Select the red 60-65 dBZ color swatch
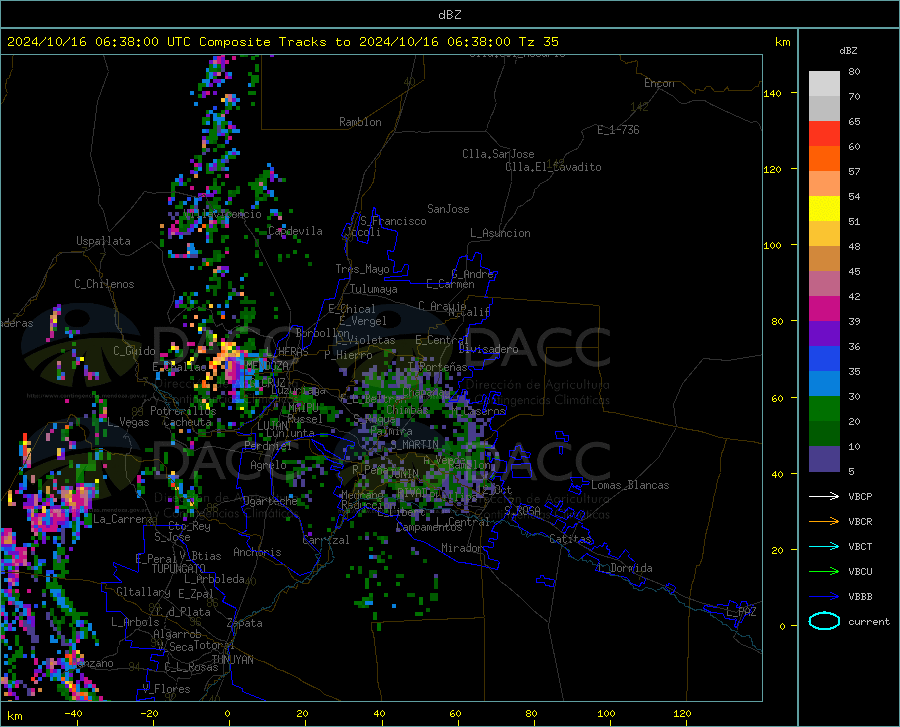Viewport: 900px width, 727px height. click(x=824, y=134)
